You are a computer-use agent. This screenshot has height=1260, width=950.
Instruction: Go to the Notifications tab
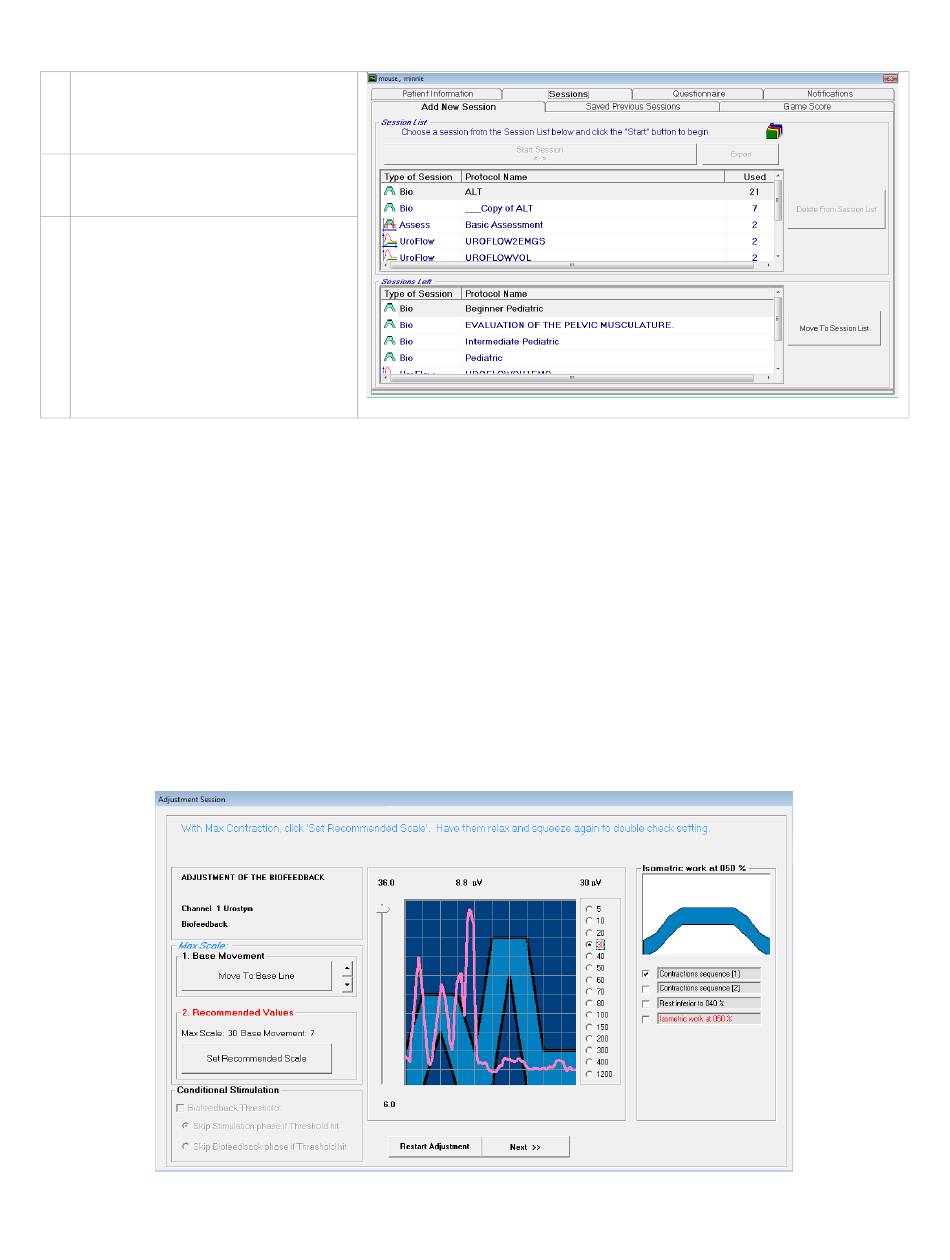[x=830, y=94]
